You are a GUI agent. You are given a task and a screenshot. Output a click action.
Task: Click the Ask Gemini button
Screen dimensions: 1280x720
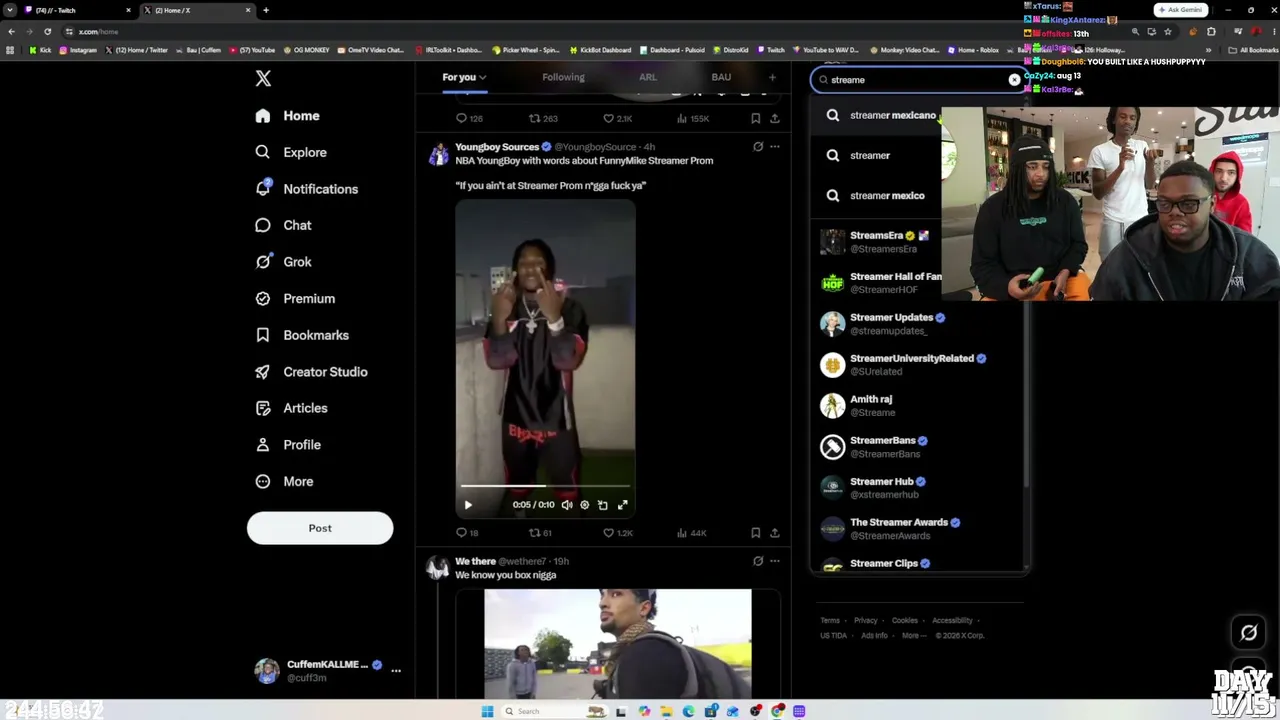1180,10
